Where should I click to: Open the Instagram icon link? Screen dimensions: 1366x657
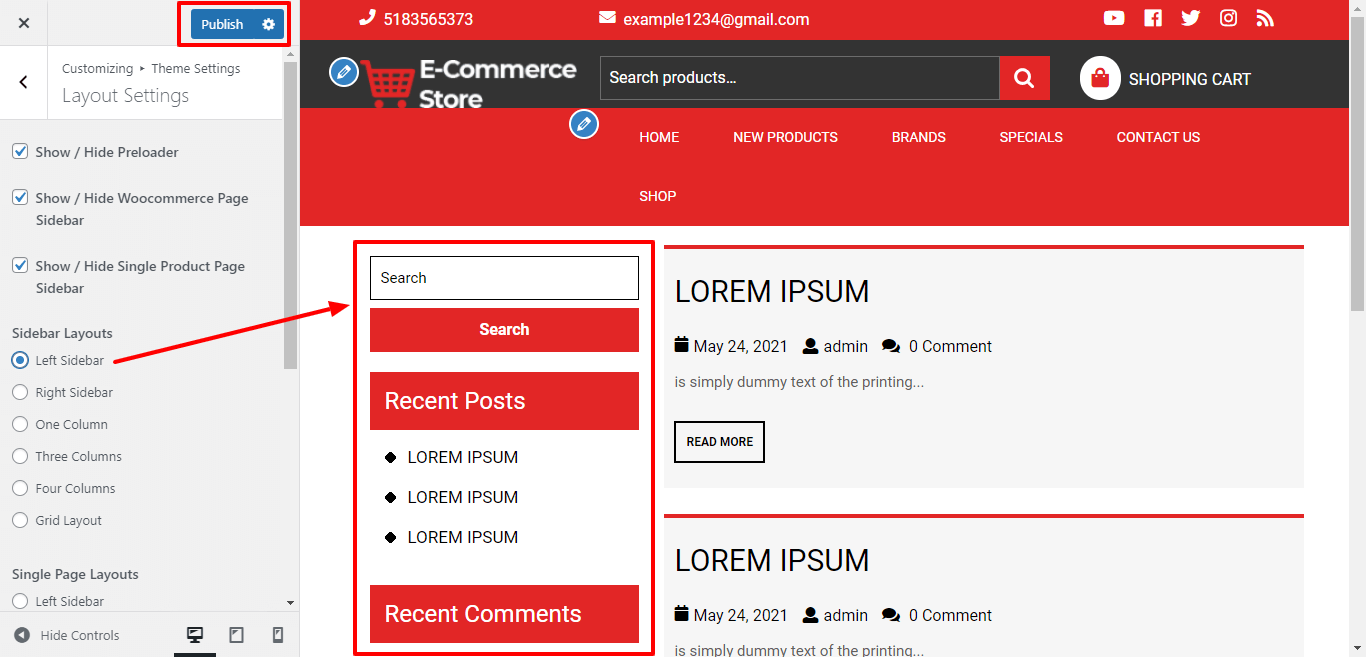pos(1228,18)
